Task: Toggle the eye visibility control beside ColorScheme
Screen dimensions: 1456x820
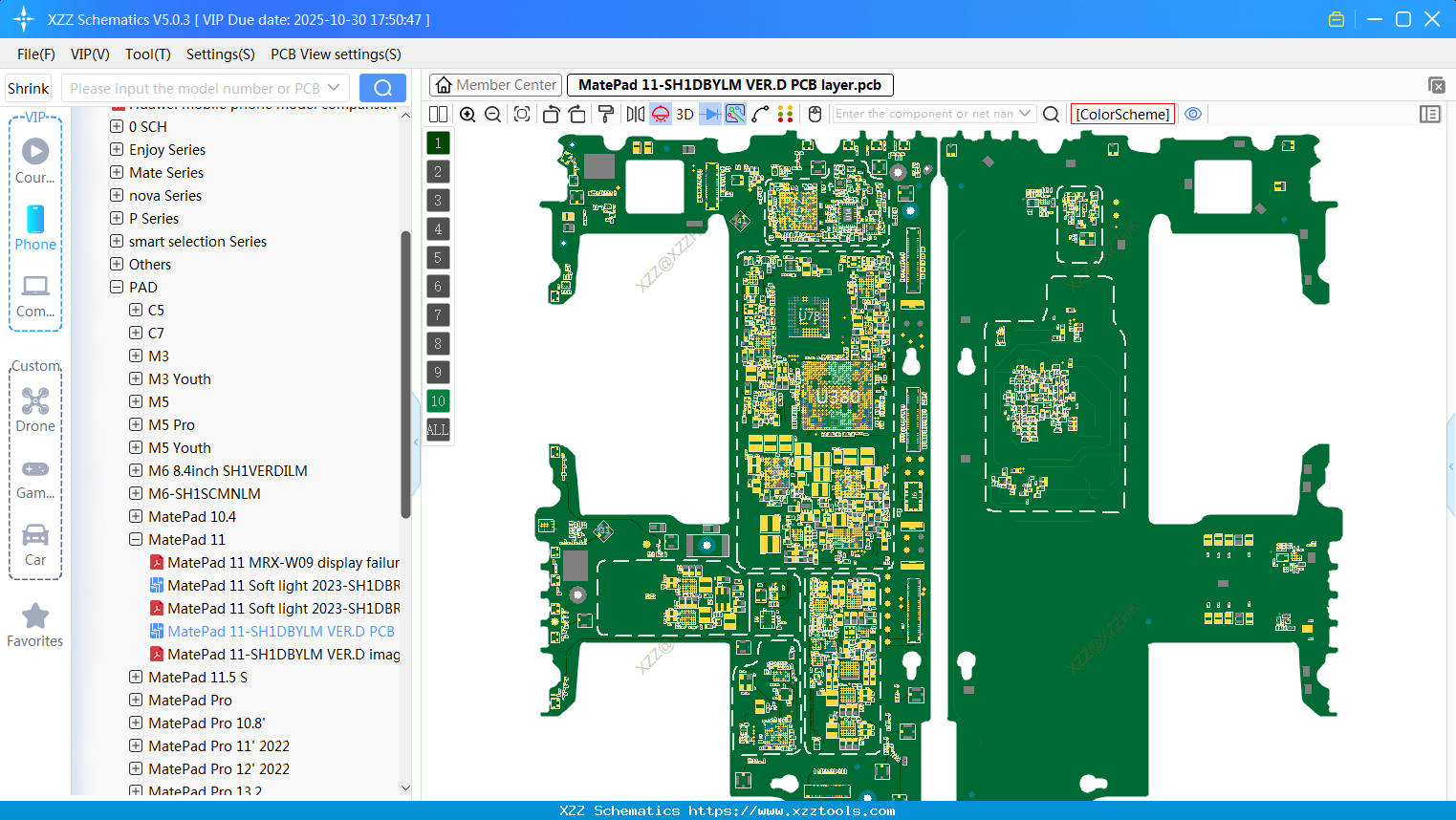Action: [1193, 114]
